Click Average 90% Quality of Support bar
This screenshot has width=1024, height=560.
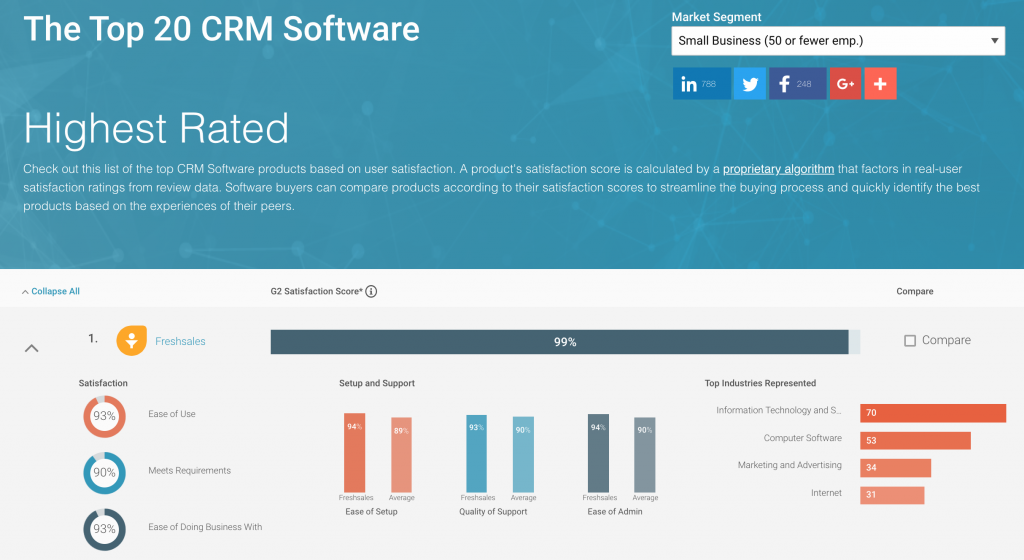coord(523,455)
